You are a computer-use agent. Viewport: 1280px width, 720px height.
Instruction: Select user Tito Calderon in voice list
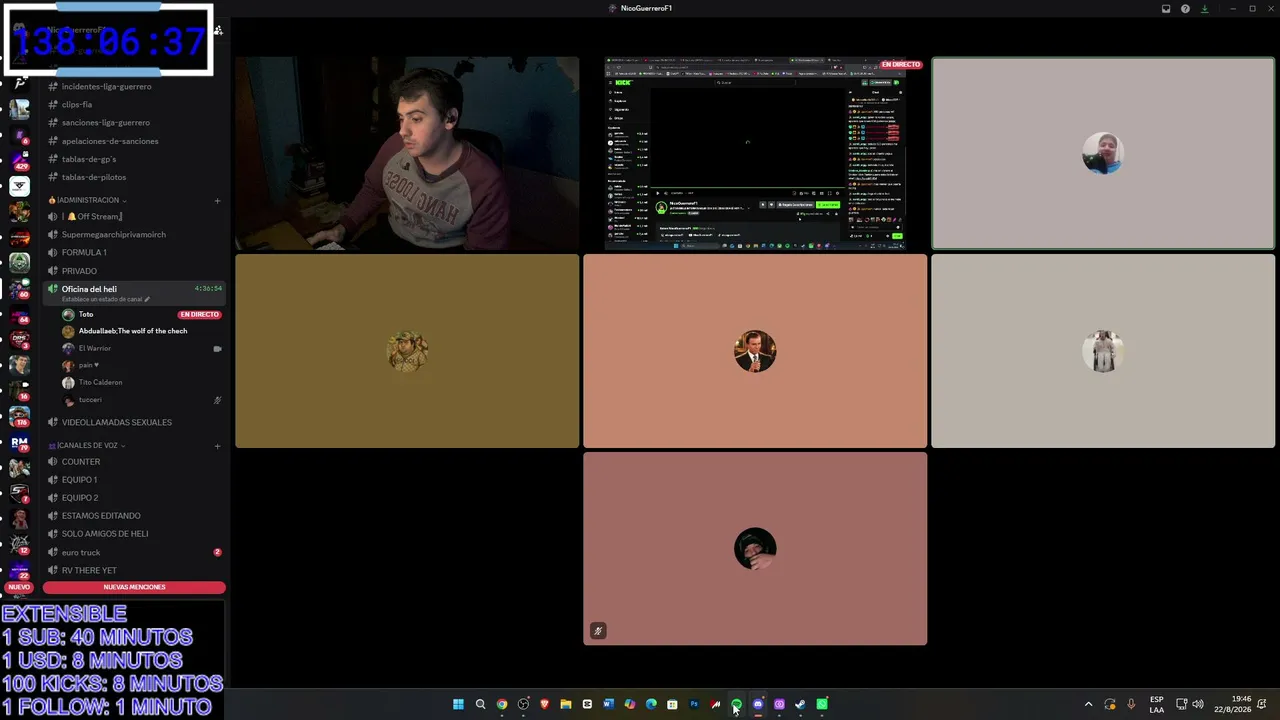click(x=100, y=382)
